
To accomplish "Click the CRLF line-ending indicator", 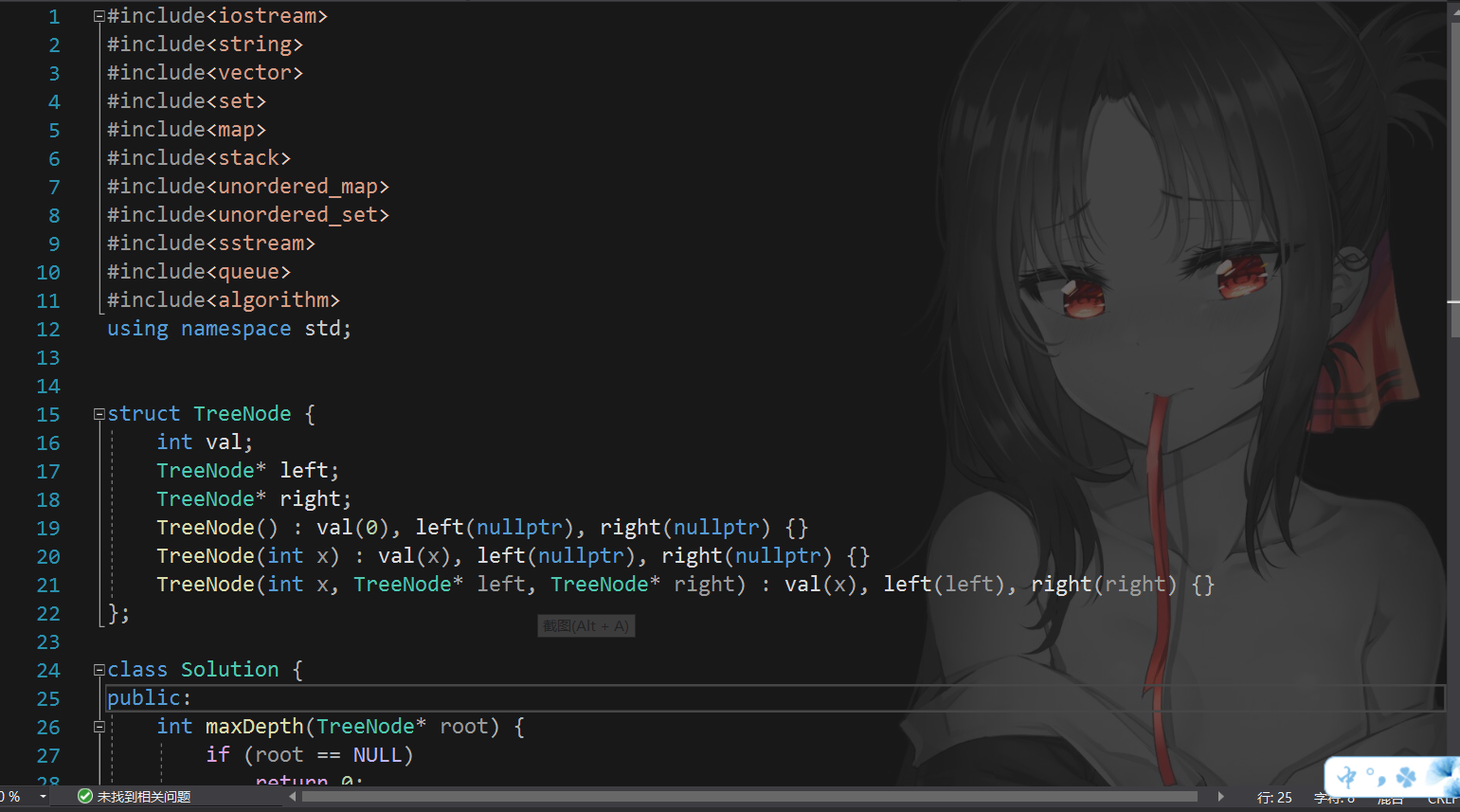I will point(1442,799).
